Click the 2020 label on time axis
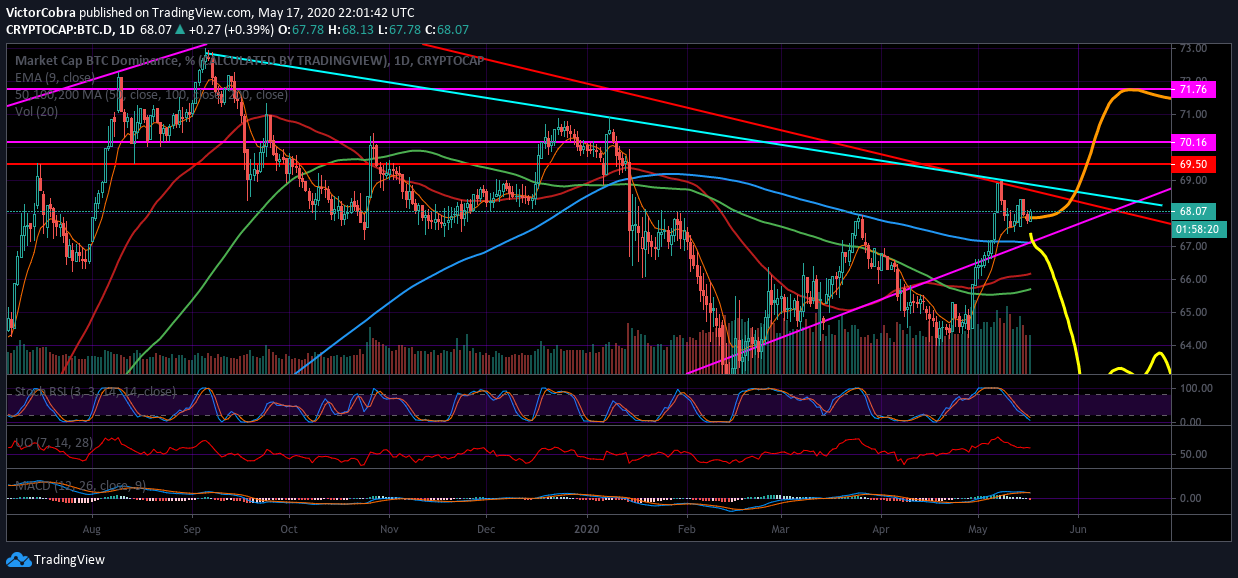 click(586, 528)
